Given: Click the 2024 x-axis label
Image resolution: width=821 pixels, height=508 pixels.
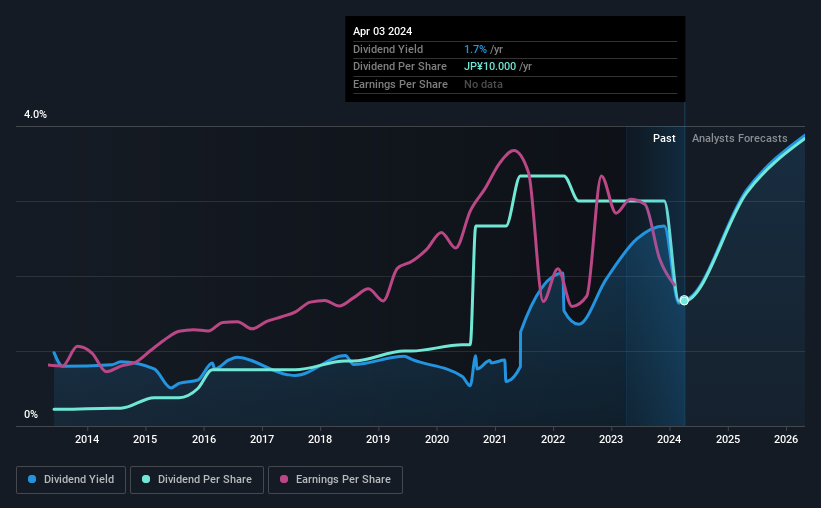Looking at the screenshot, I should (x=669, y=439).
